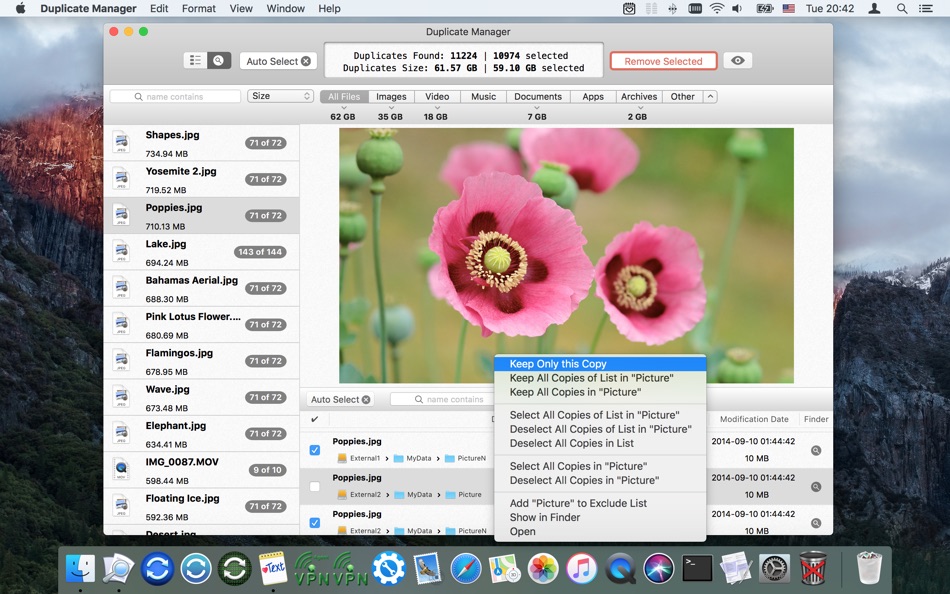
Task: Select Elephant.jpg in the file list
Action: pyautogui.click(x=202, y=434)
